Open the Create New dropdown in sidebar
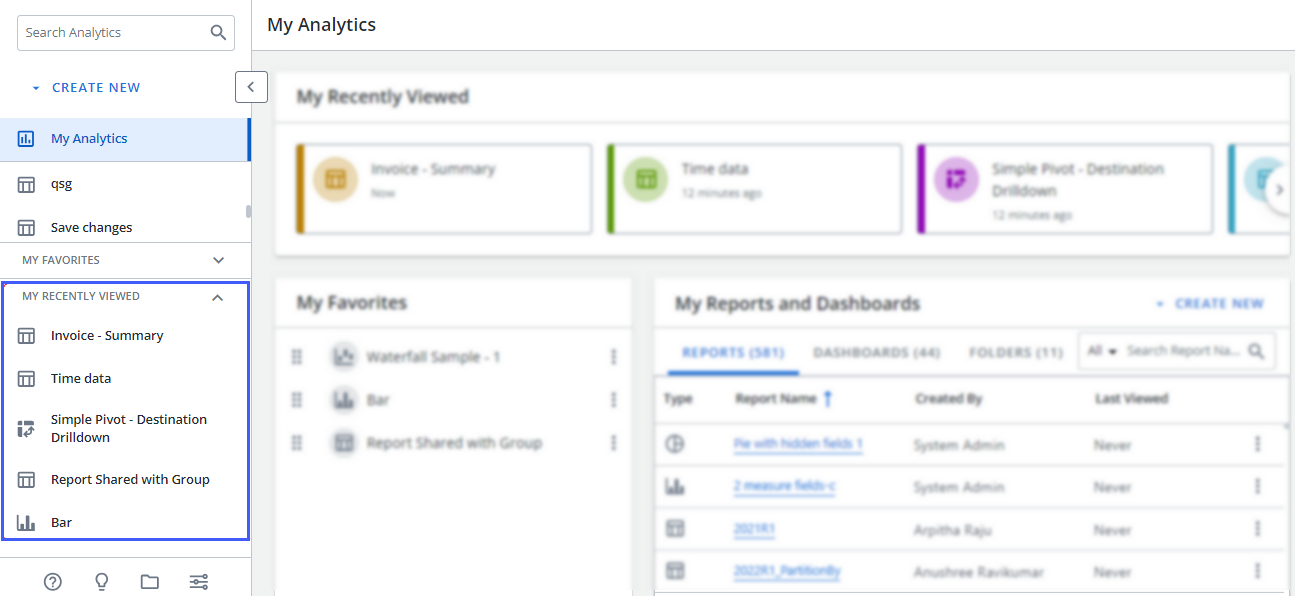Screen dimensions: 1295x596 86,88
